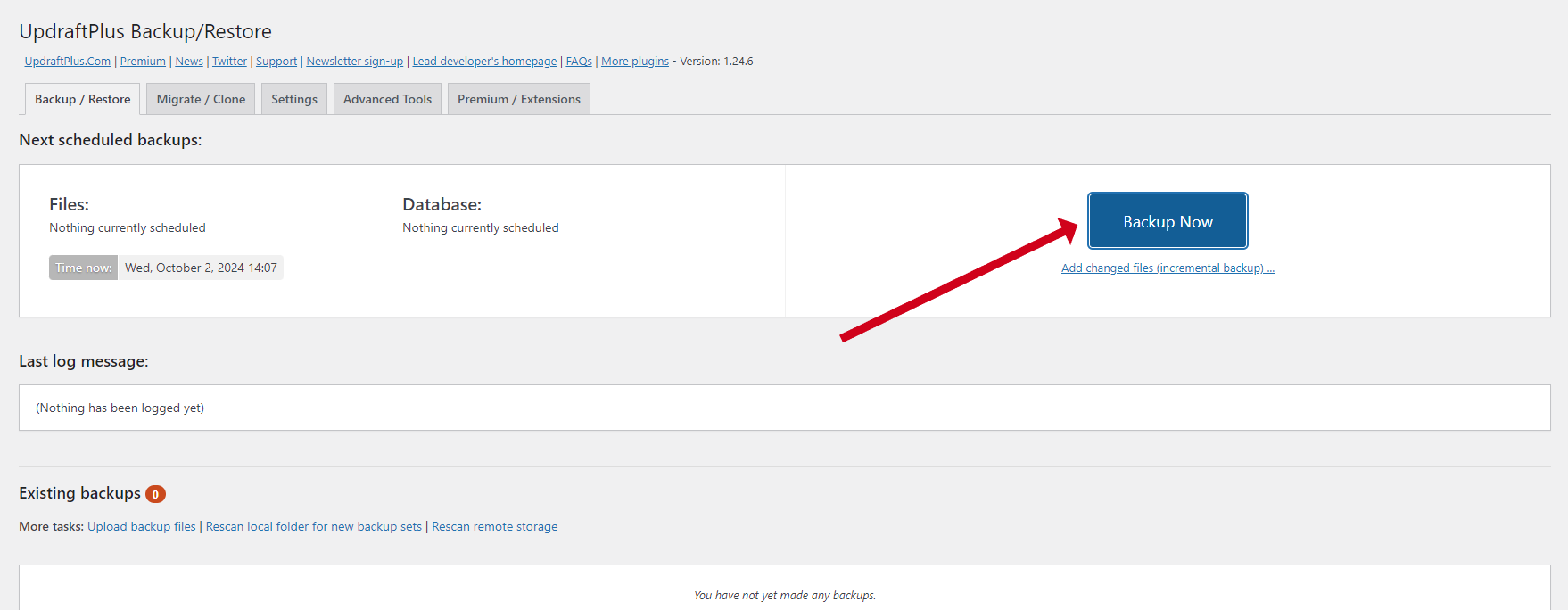Image resolution: width=1568 pixels, height=610 pixels.
Task: Rescan local folder for new backup sets
Action: click(x=313, y=527)
